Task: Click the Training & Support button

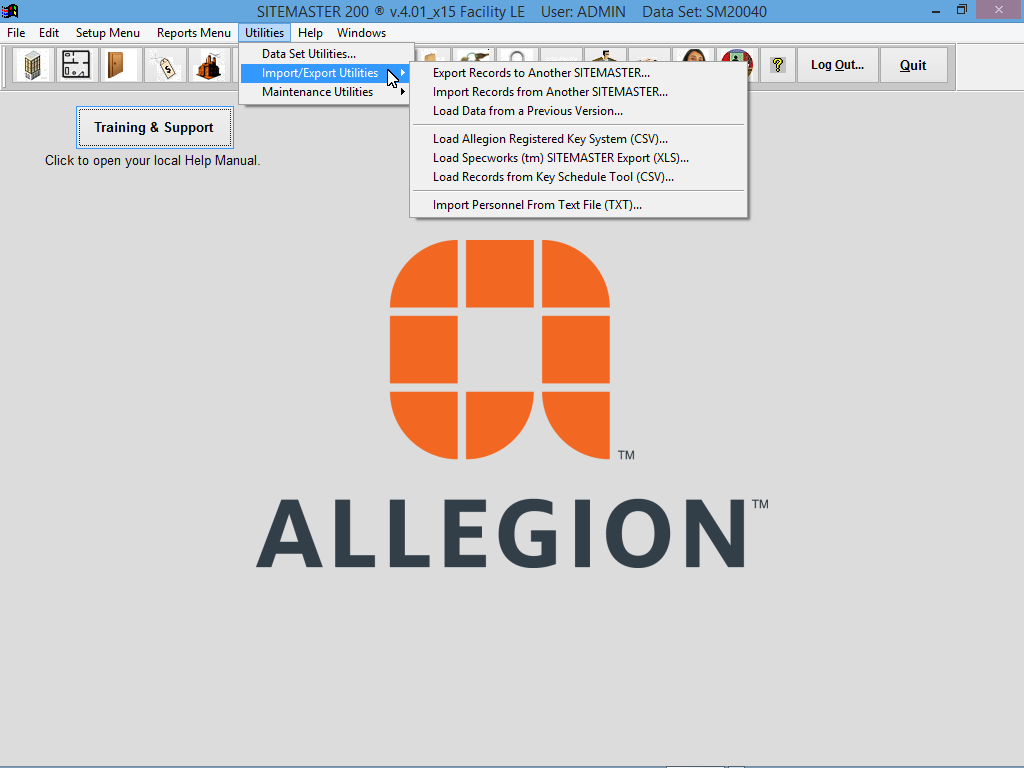Action: point(154,127)
